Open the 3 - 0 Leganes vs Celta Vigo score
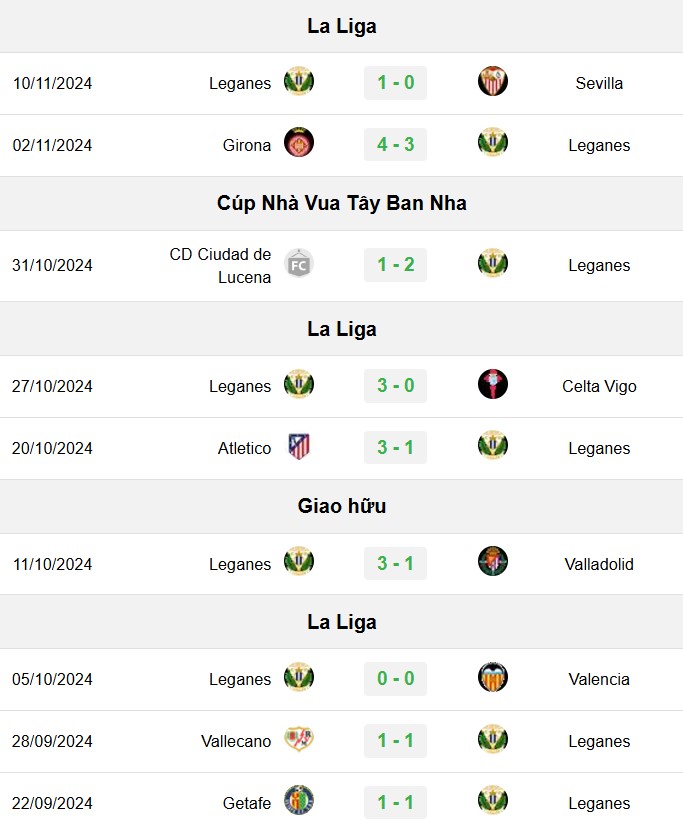Viewport: 683px width, 834px height. (x=395, y=386)
